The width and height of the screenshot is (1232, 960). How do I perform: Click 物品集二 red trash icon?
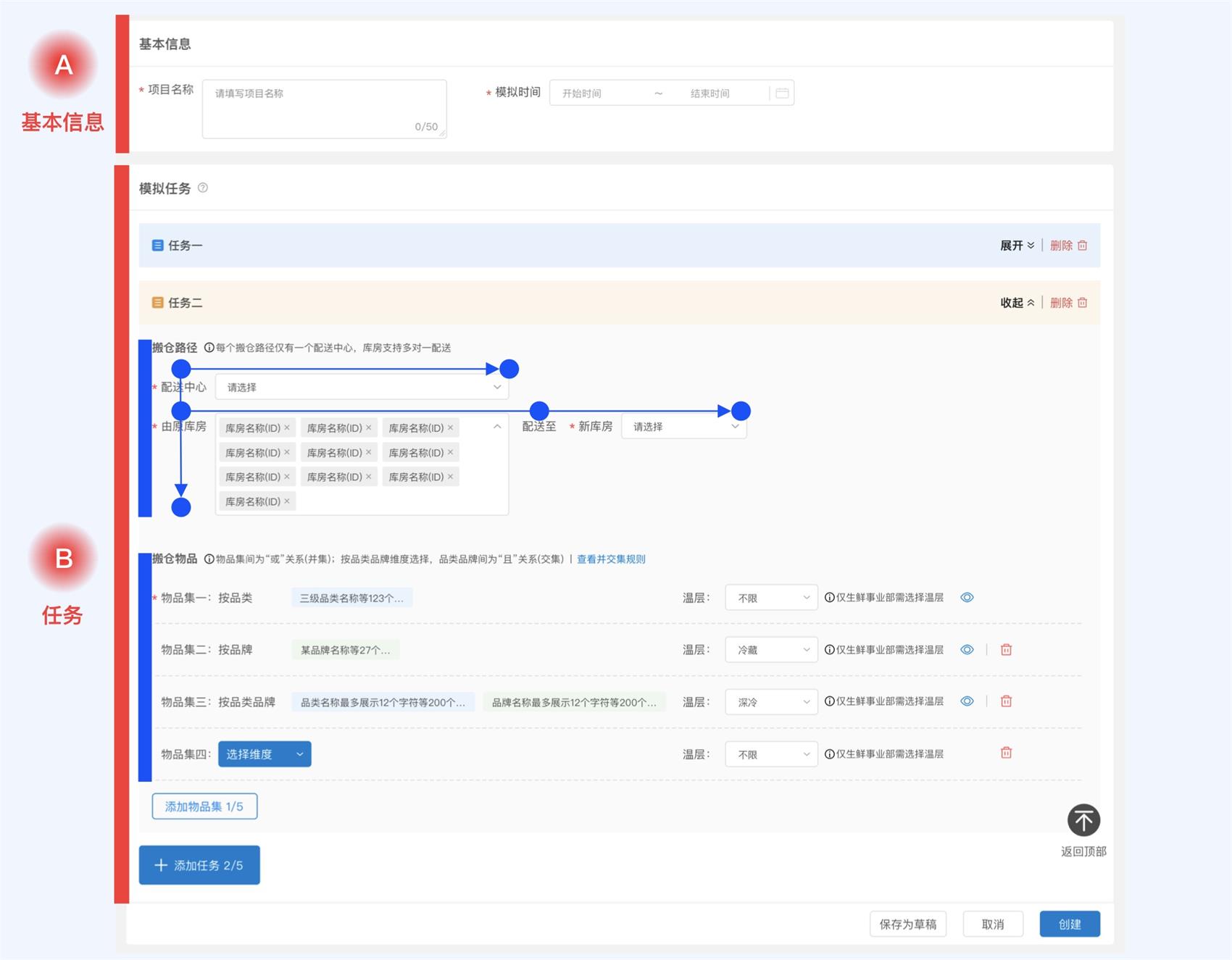1006,650
